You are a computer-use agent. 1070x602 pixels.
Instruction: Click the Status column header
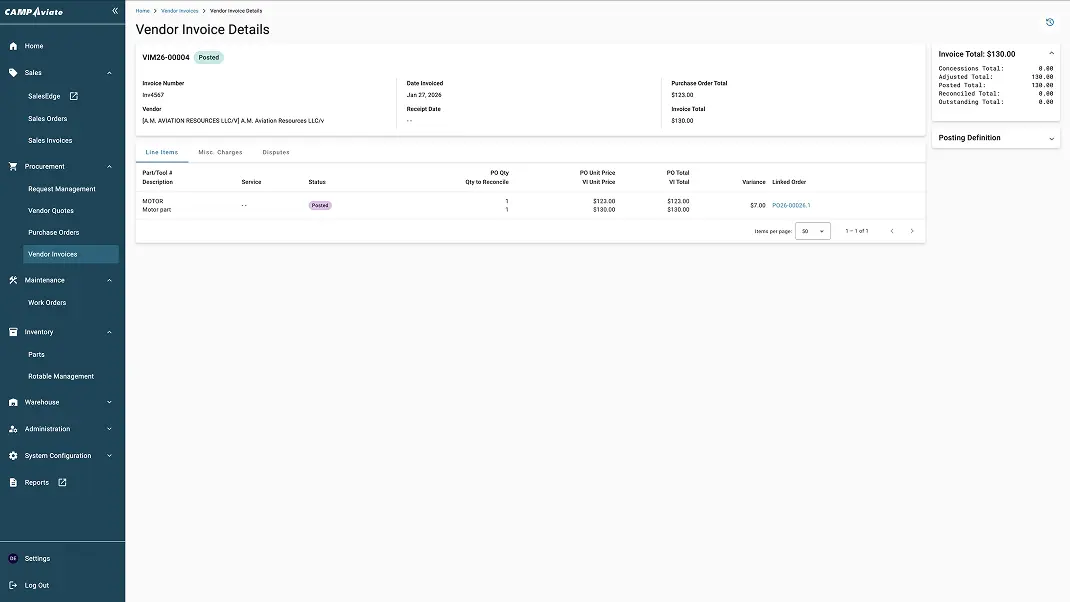(317, 182)
